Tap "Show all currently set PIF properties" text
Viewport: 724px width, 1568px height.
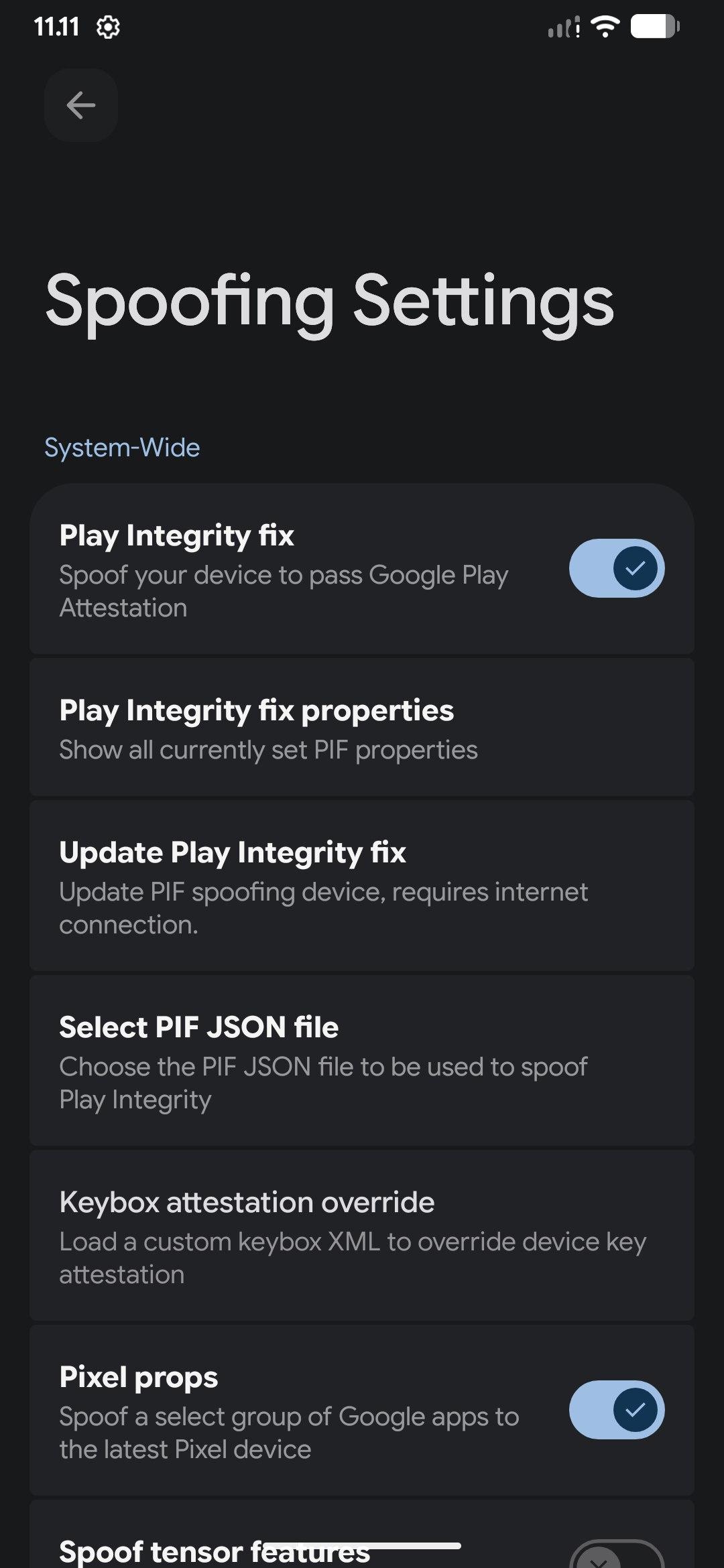(268, 750)
